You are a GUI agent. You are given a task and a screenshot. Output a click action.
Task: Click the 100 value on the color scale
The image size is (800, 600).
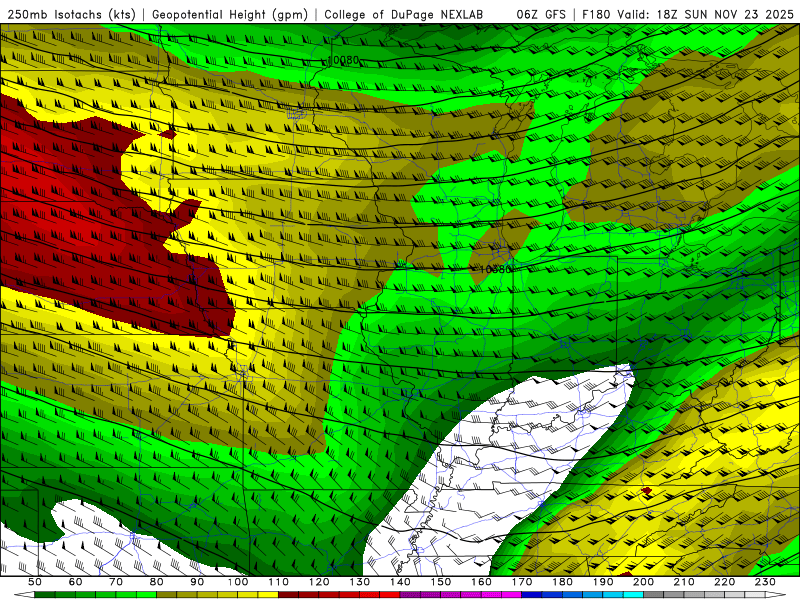(x=238, y=582)
